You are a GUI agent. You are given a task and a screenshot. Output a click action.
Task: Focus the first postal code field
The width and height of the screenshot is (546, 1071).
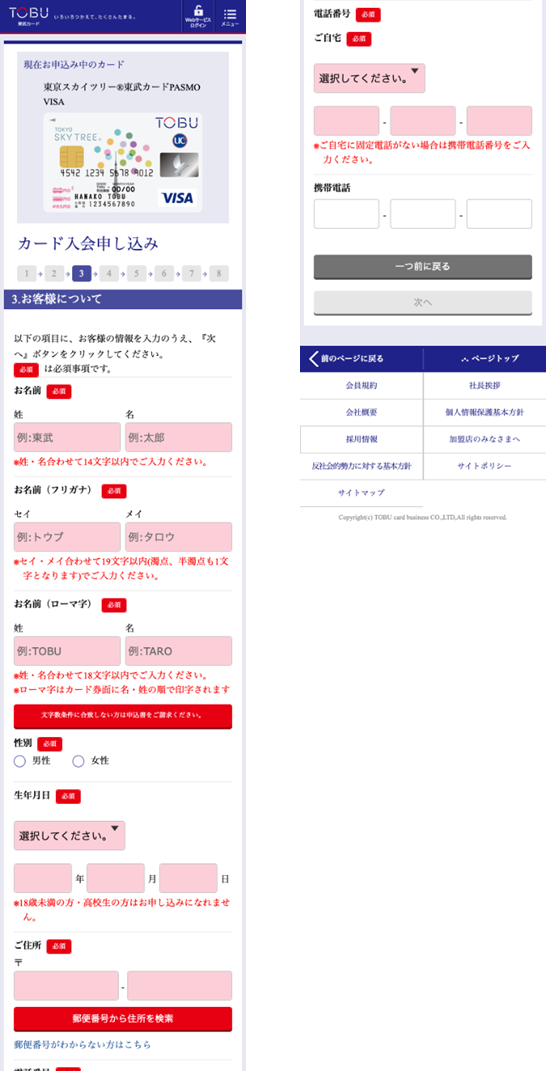66,986
